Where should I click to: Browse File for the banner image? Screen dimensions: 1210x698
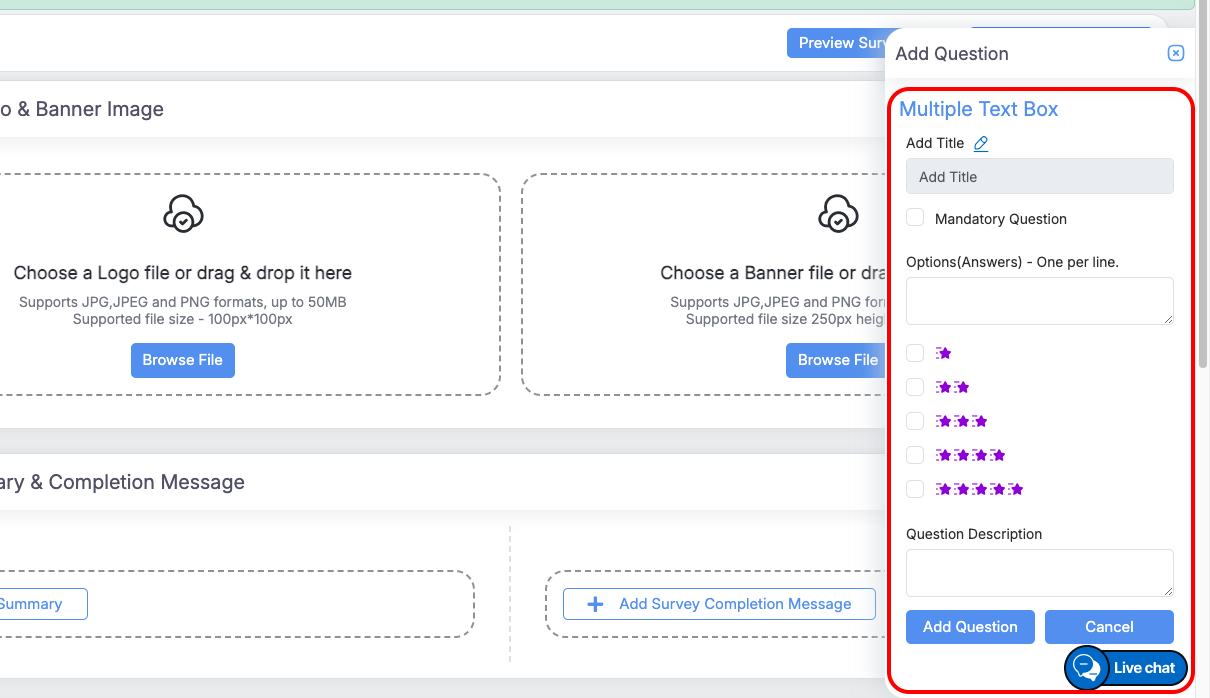(x=837, y=360)
